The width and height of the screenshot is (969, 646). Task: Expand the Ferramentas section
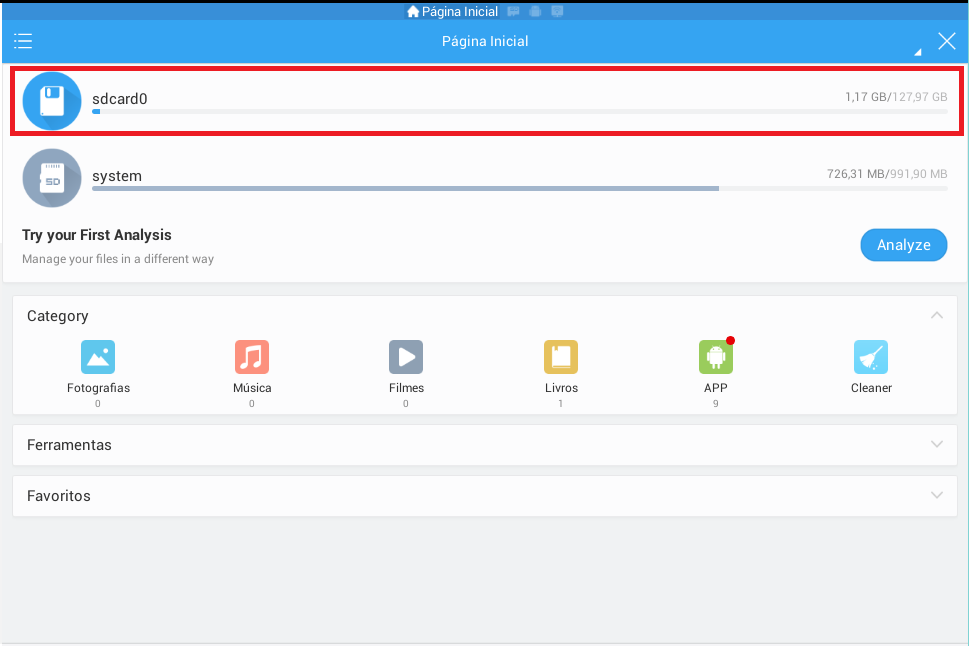tap(937, 444)
